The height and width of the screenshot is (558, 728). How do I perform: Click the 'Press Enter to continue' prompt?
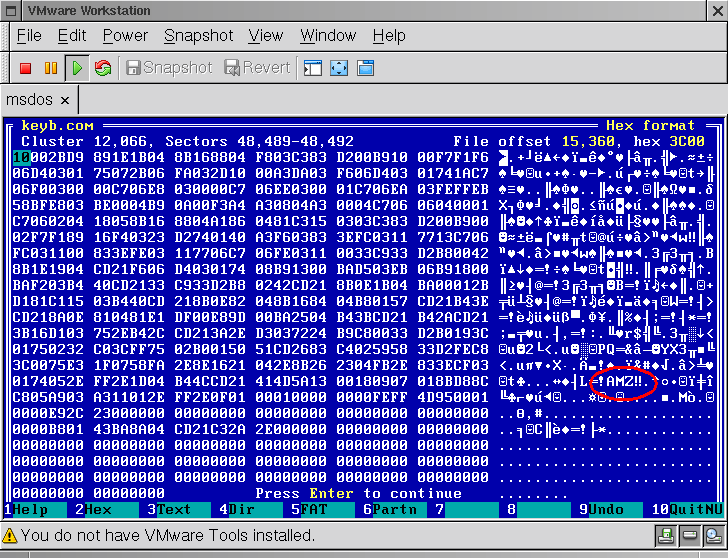(x=358, y=493)
